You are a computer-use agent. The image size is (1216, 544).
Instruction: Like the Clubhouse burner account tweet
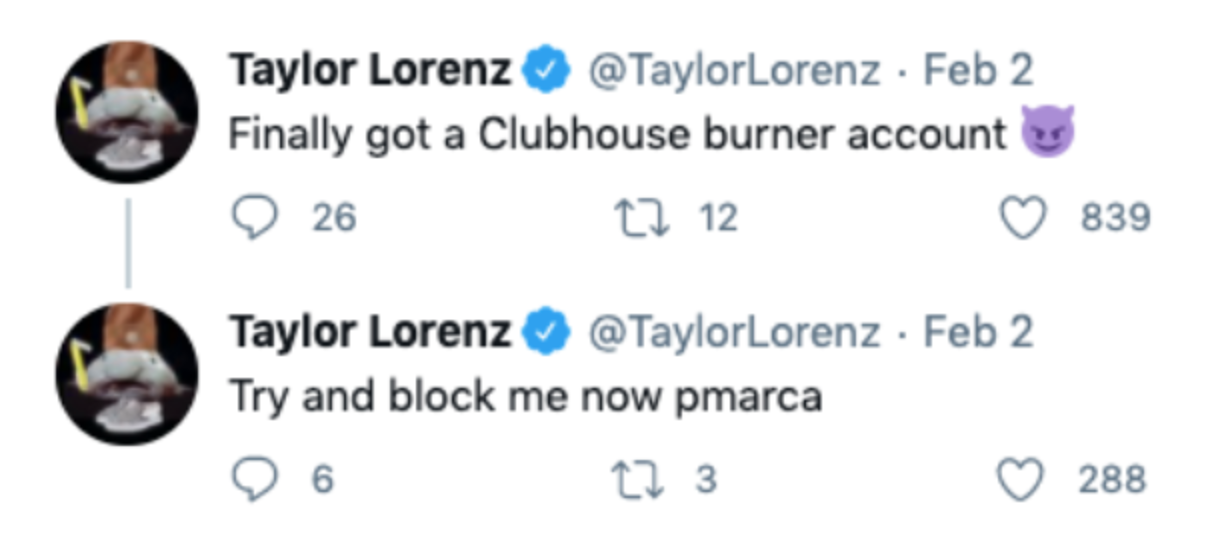coord(1023,217)
